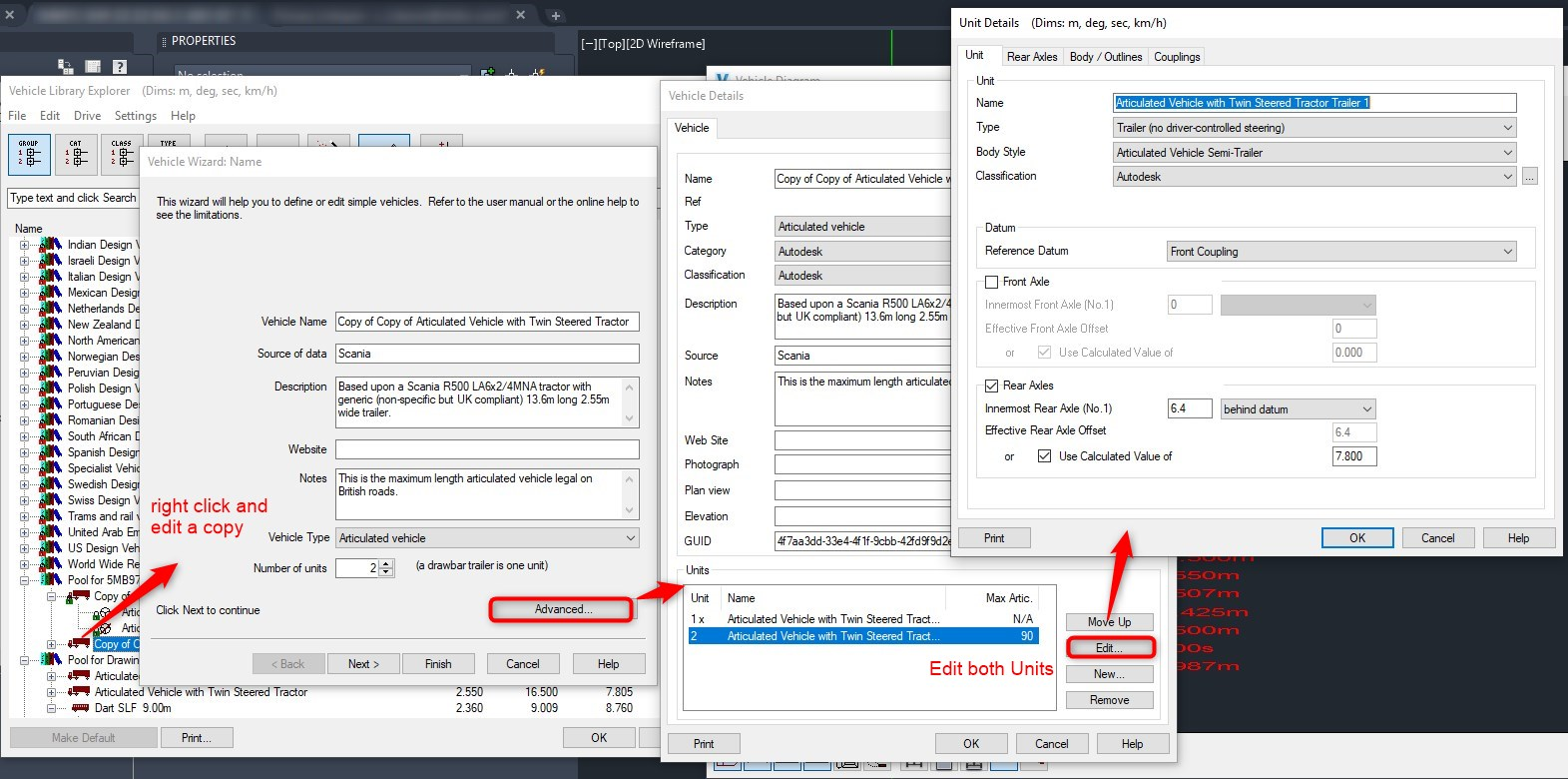
Task: Click the Swiss Design vehicle library icon
Action: 50,500
